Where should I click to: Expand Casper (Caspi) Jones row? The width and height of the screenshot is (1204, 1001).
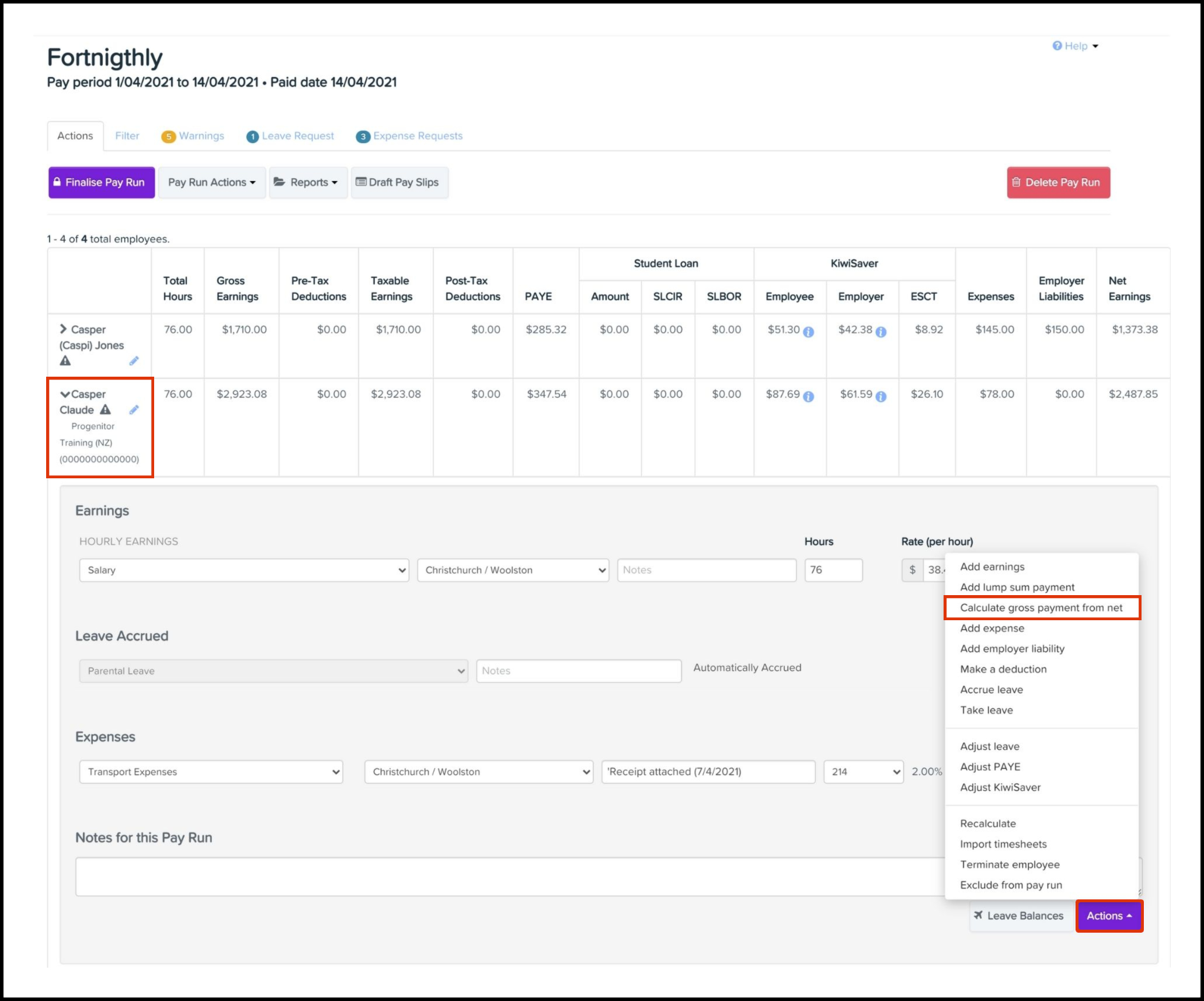63,329
